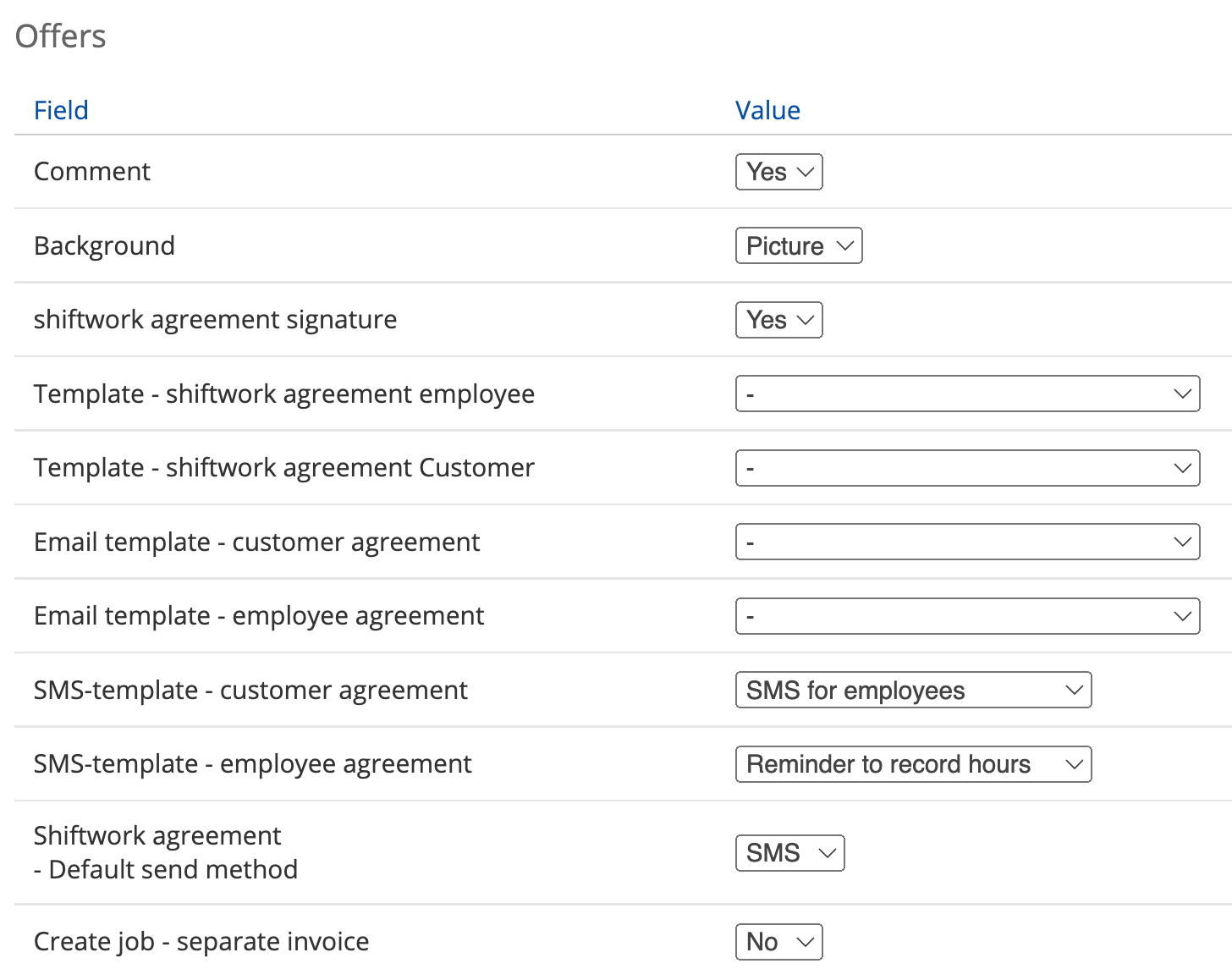
Task: Click the Background field label
Action: pyautogui.click(x=104, y=245)
